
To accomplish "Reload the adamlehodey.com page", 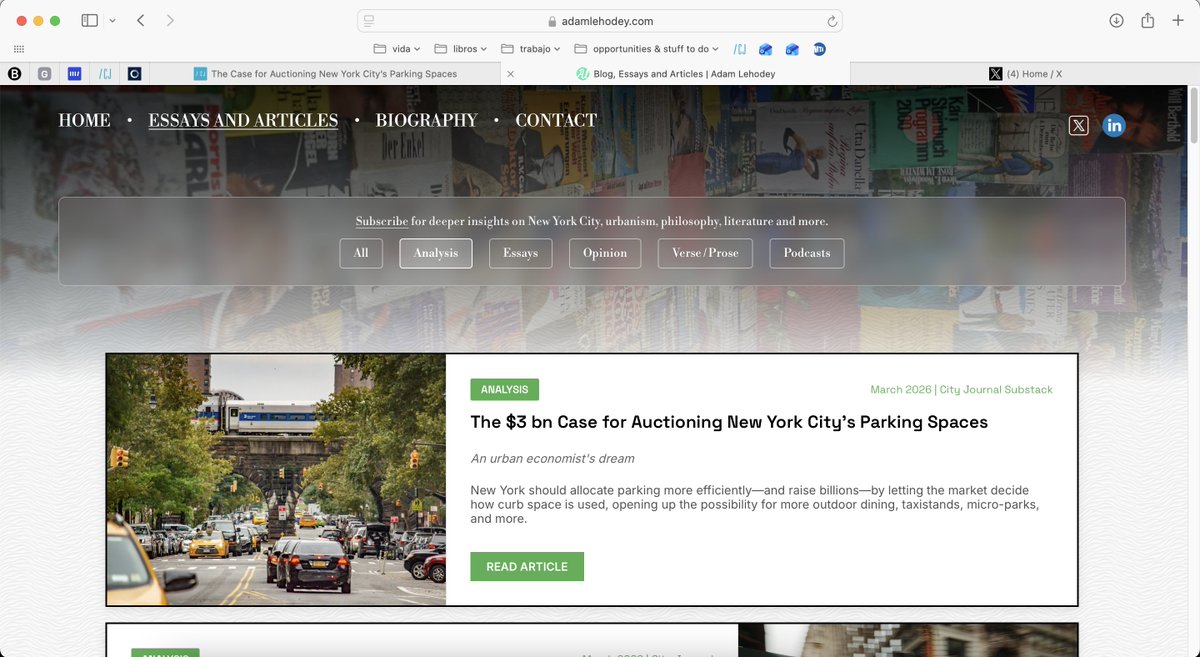I will click(x=831, y=21).
